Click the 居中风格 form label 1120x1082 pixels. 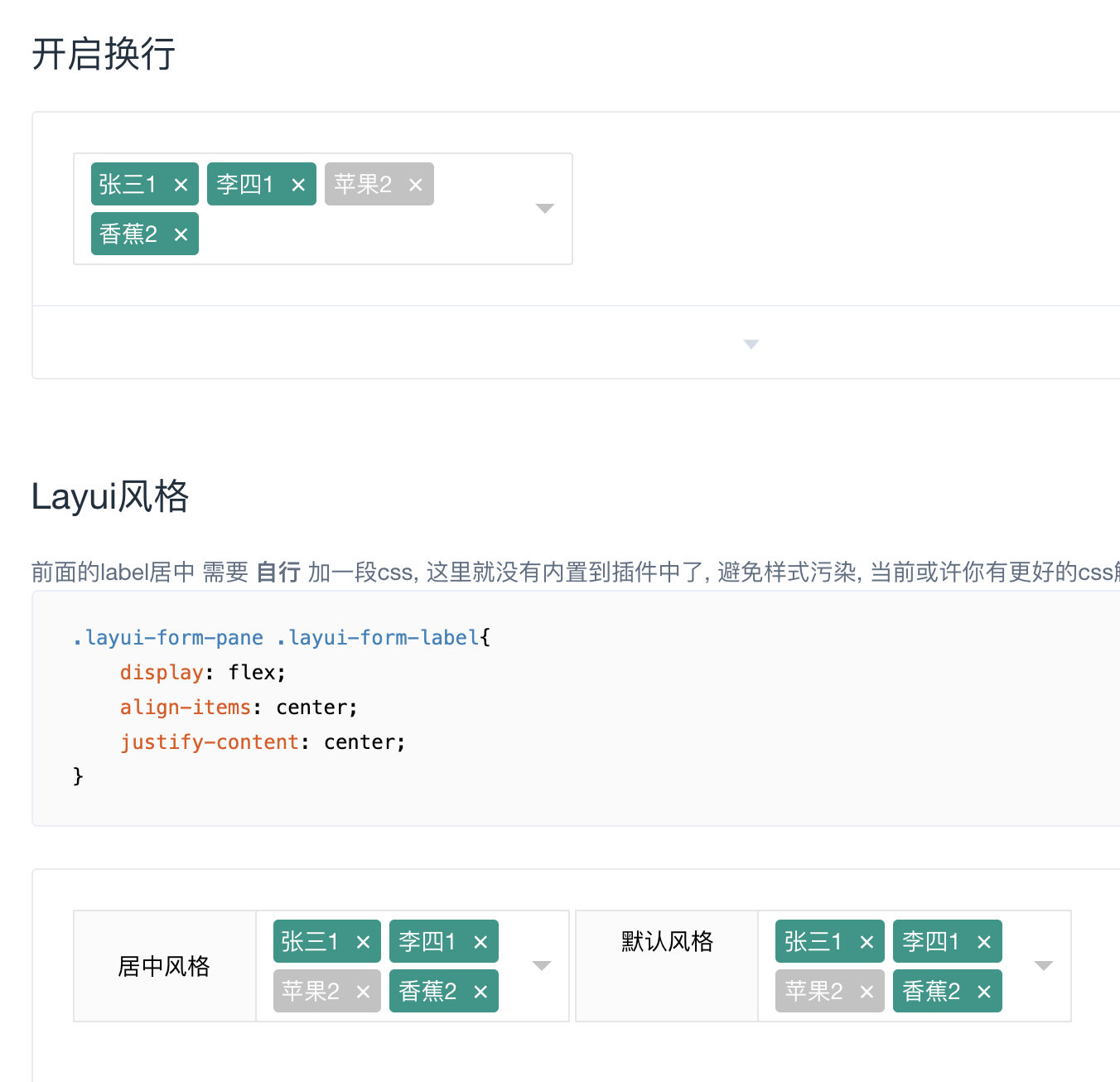[x=164, y=966]
